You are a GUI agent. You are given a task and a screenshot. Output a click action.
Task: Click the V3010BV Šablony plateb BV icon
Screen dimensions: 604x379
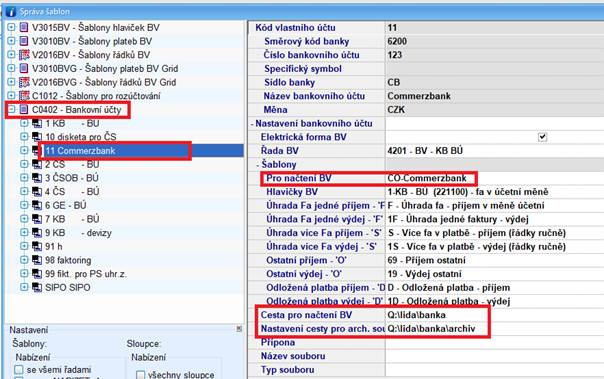click(x=24, y=41)
